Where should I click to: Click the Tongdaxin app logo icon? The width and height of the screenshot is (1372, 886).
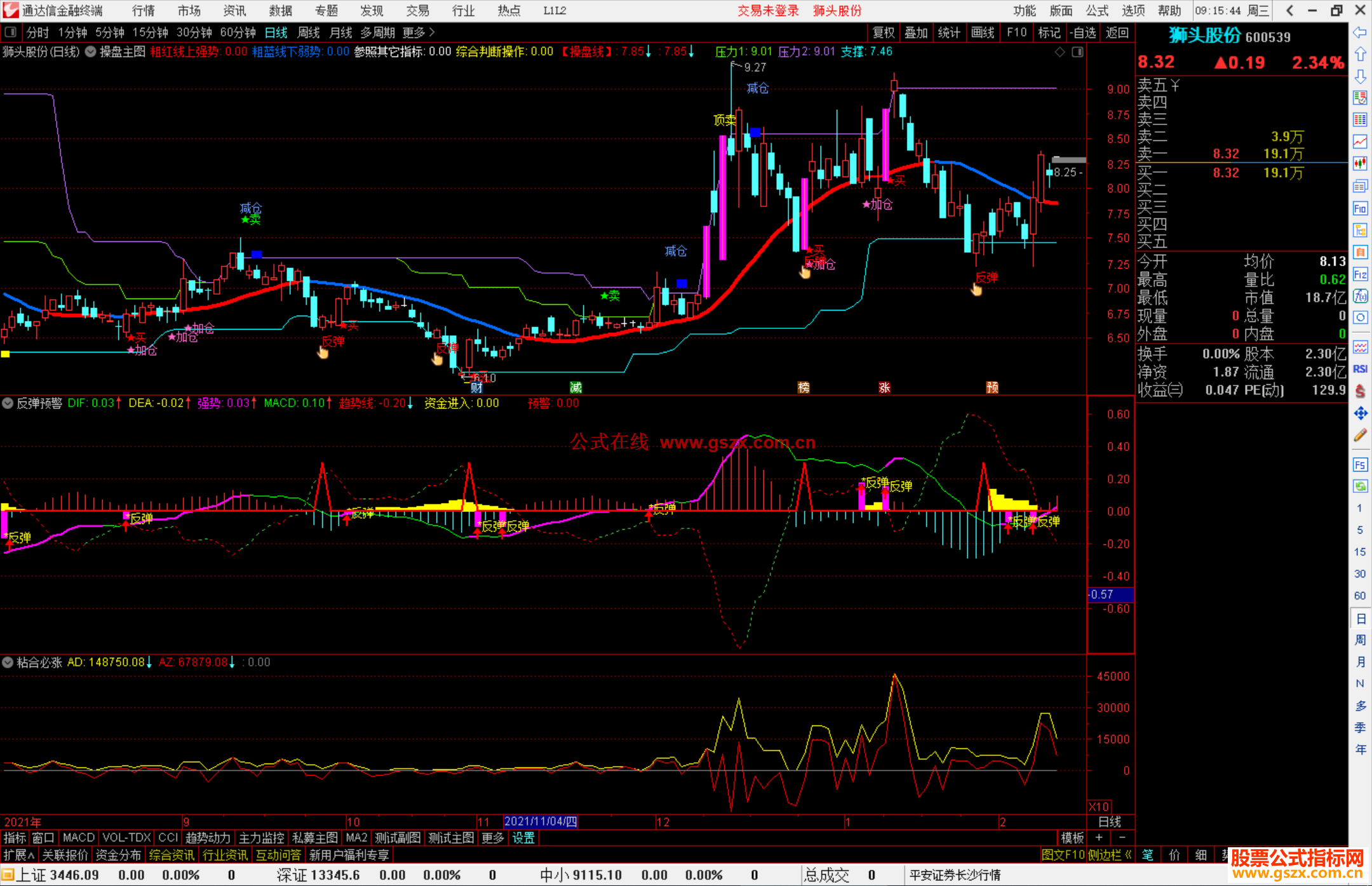10,10
